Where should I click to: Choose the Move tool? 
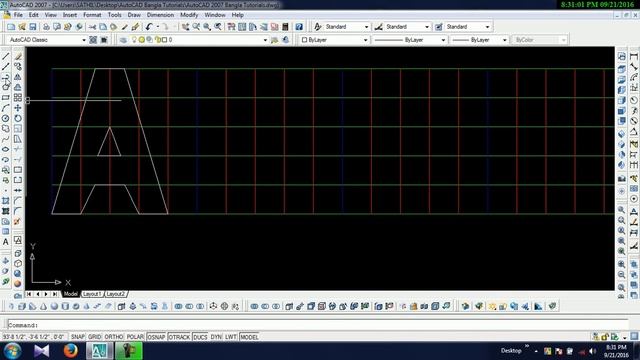[18, 108]
